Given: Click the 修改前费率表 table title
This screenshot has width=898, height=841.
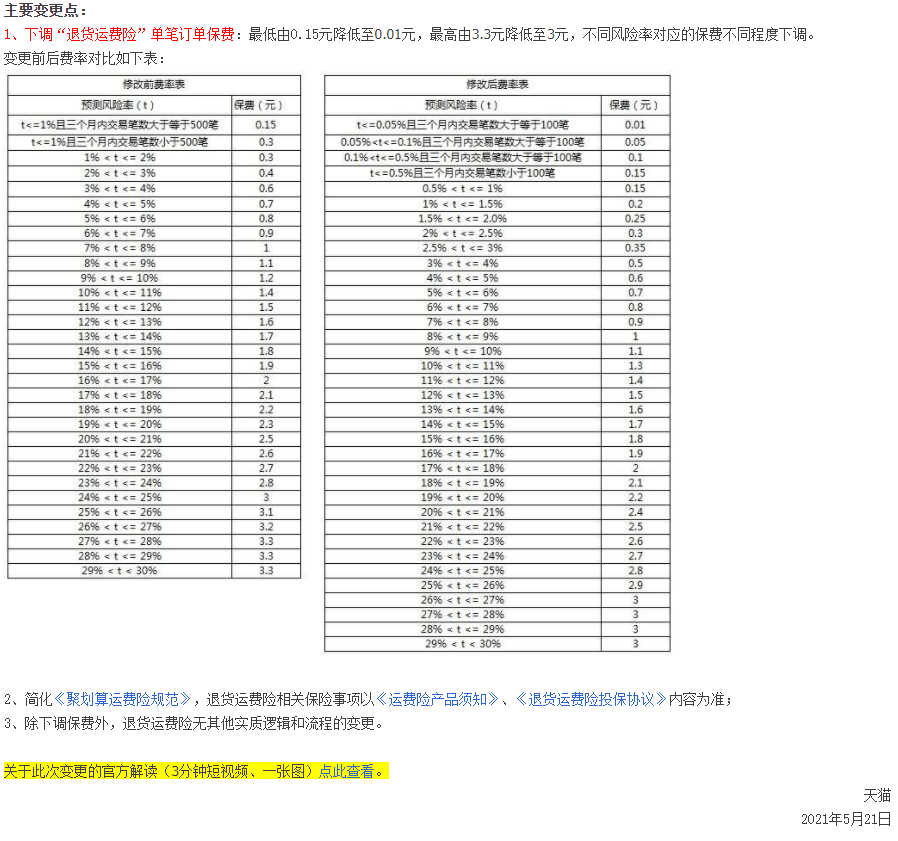Looking at the screenshot, I should [x=153, y=85].
